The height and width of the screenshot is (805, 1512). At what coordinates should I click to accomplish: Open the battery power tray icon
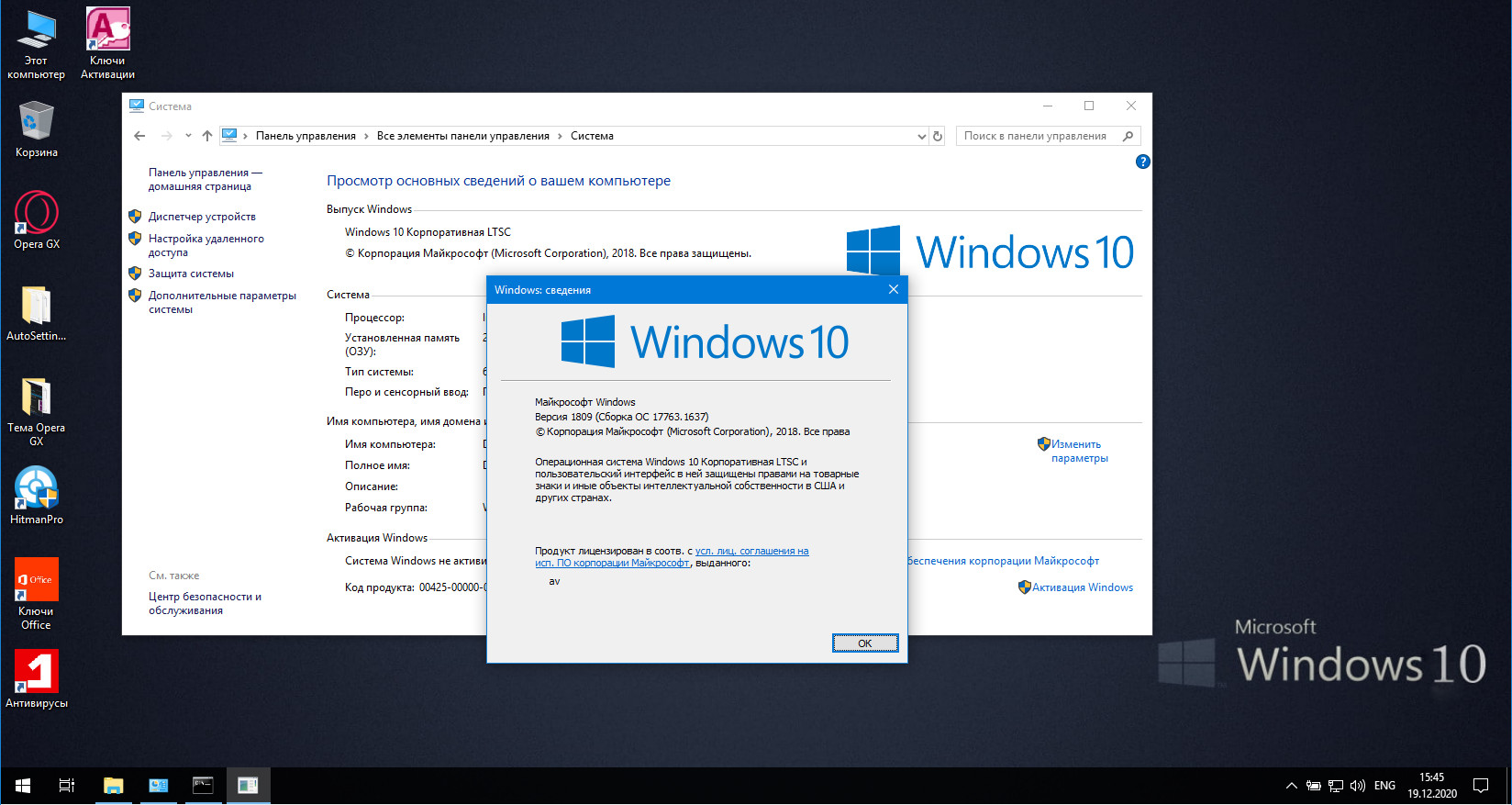click(x=1314, y=786)
